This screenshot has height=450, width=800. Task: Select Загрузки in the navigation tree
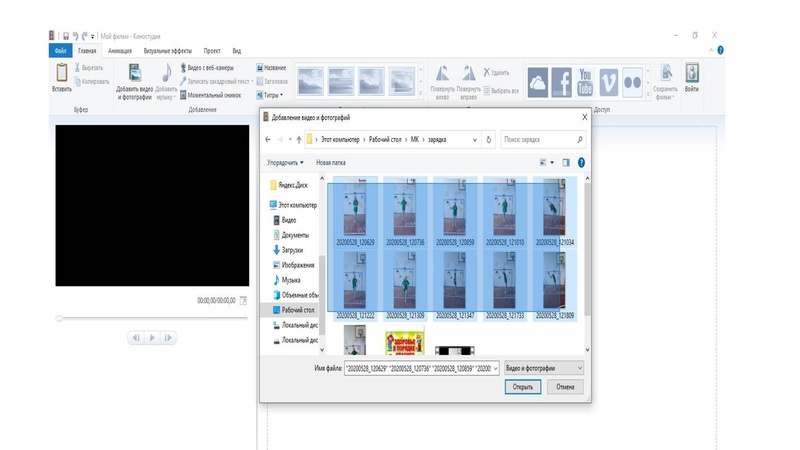[x=294, y=250]
